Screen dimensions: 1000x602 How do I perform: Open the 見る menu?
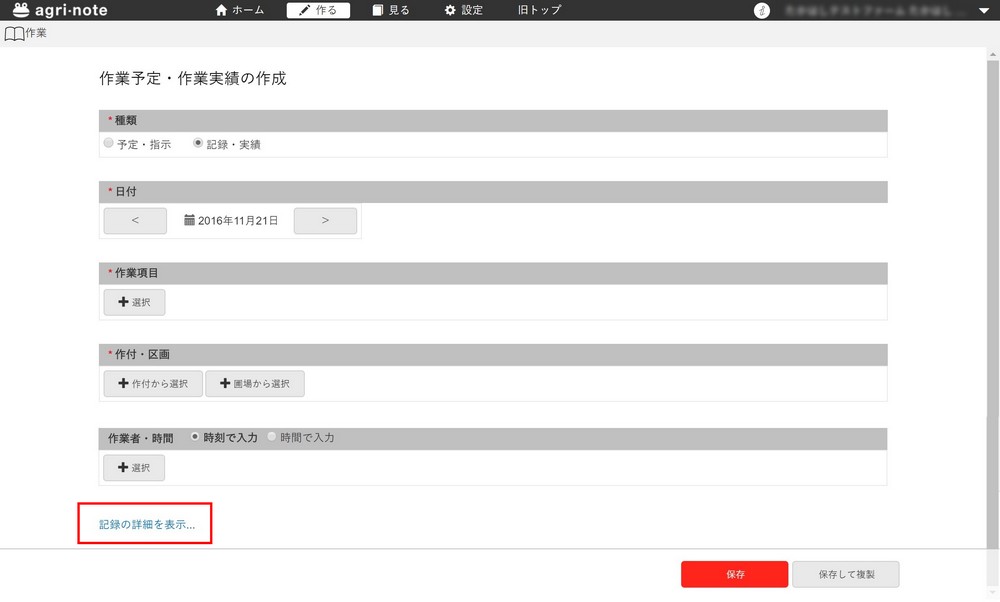click(x=391, y=11)
